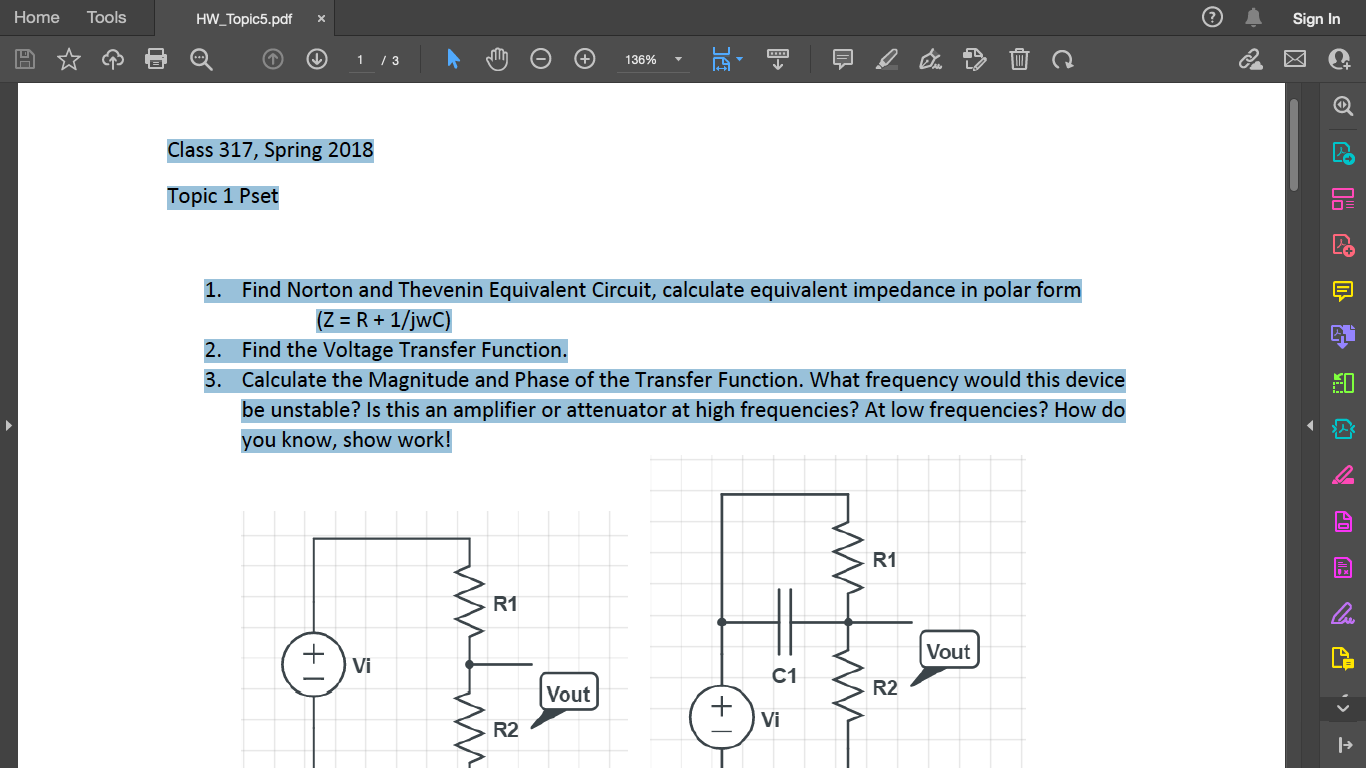This screenshot has width=1366, height=768.
Task: Enable Read Mode with the presentation icon
Action: coord(778,59)
